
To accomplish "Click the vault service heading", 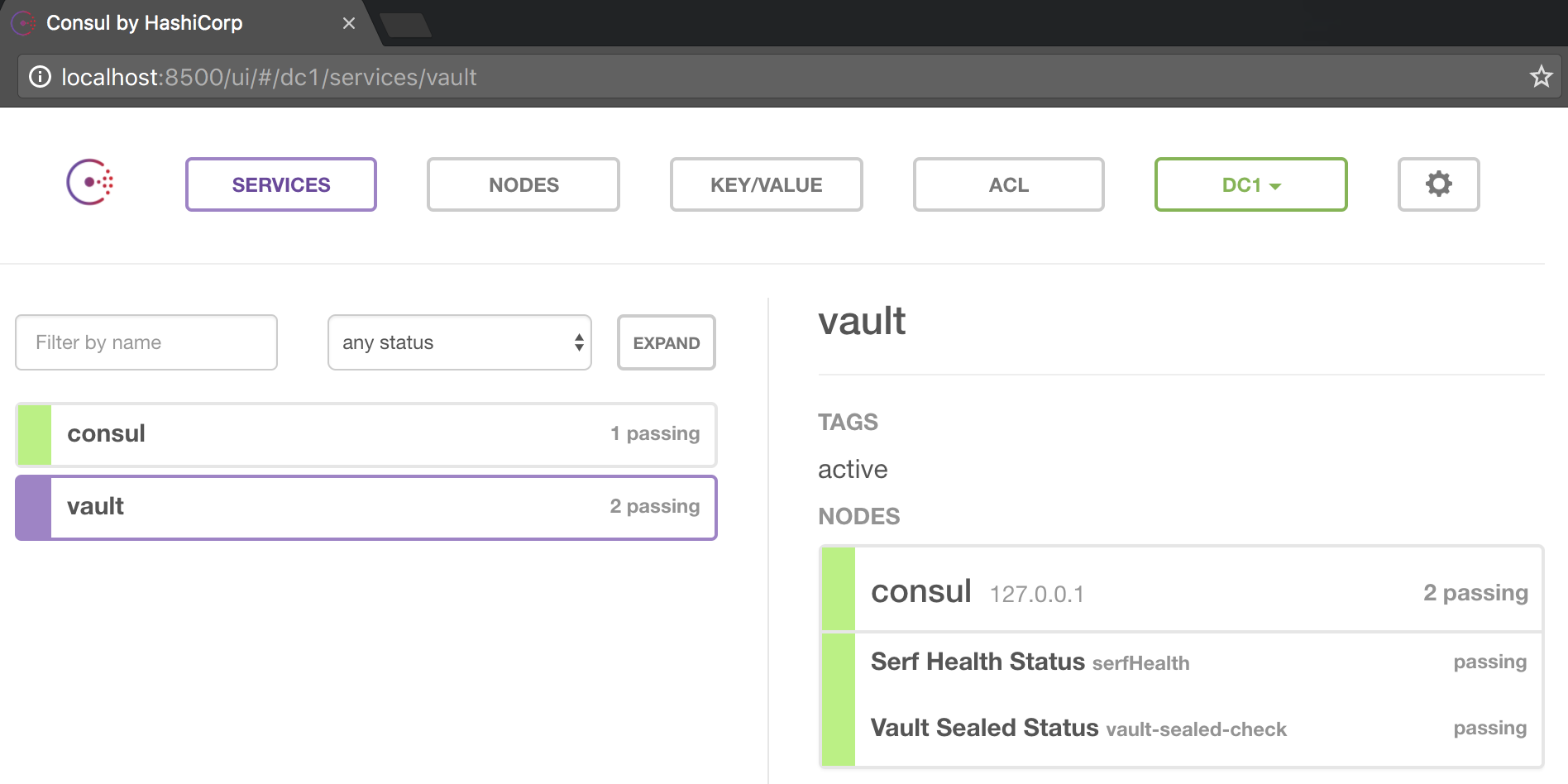I will (x=862, y=321).
